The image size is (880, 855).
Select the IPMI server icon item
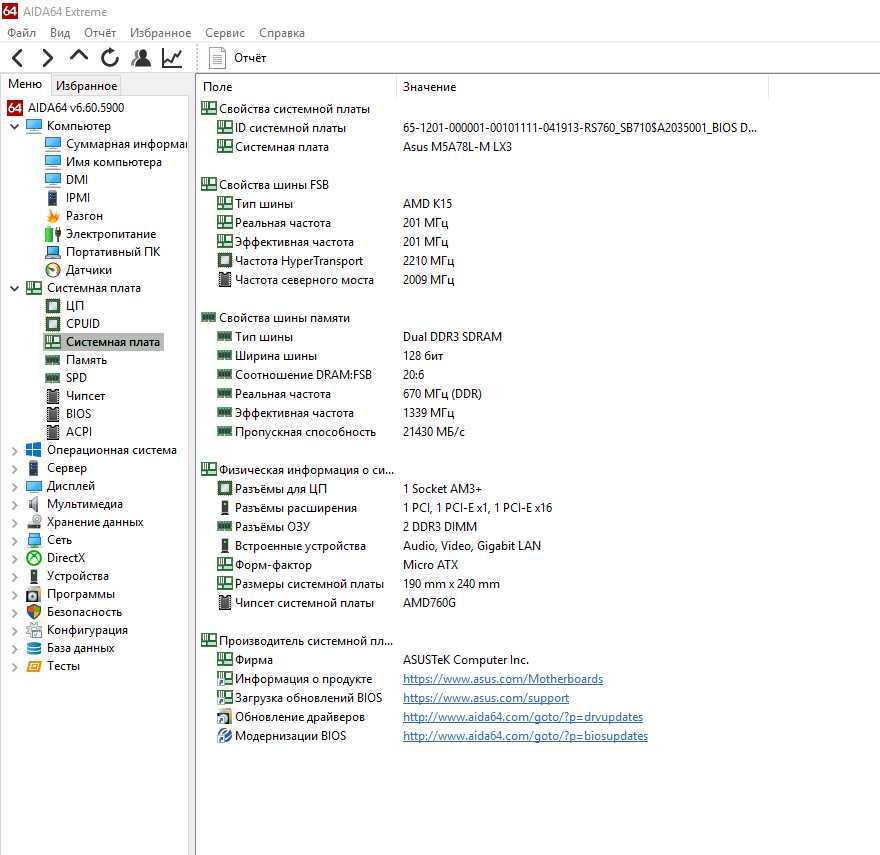tap(53, 198)
